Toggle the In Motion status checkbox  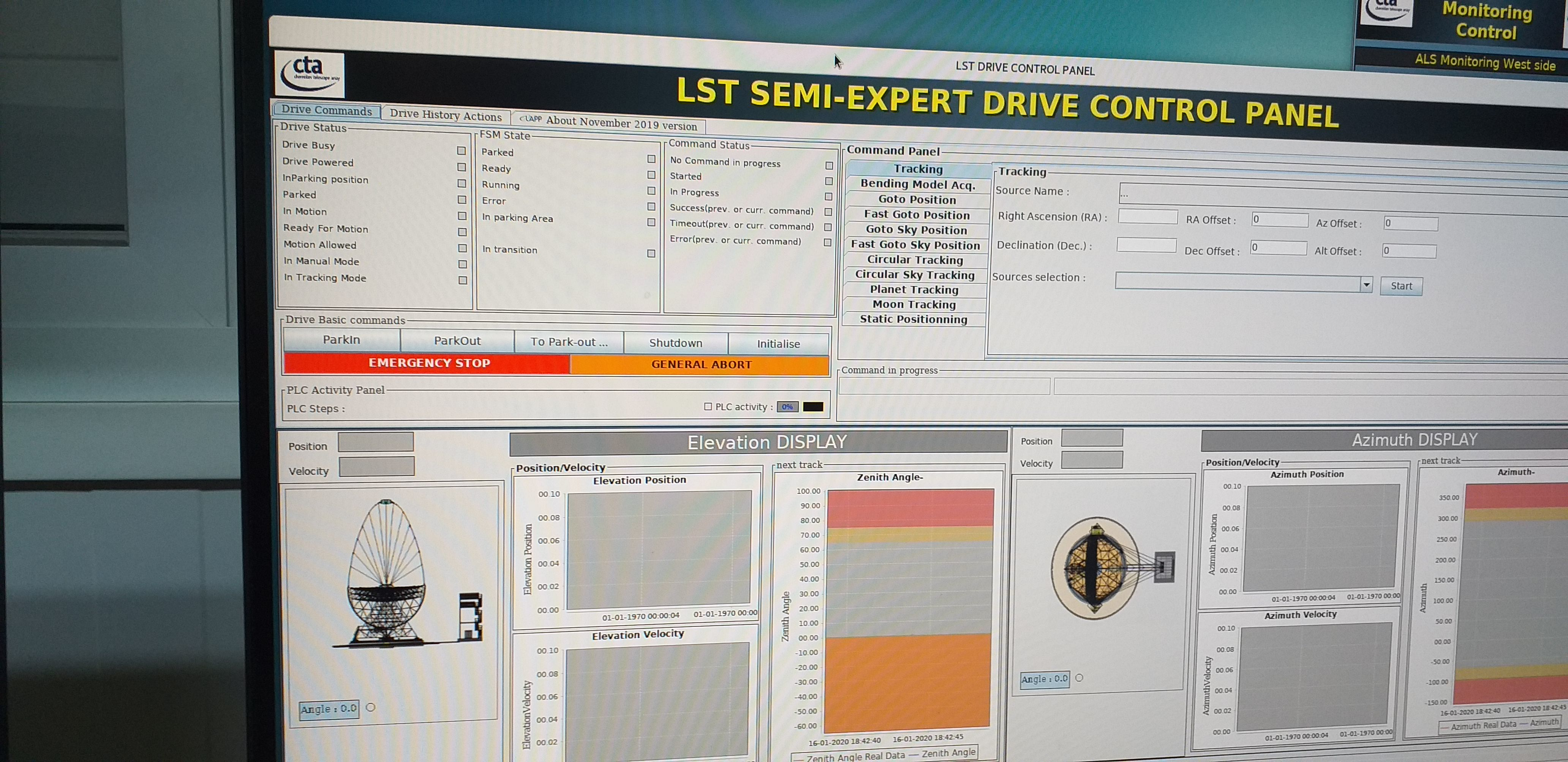[462, 215]
